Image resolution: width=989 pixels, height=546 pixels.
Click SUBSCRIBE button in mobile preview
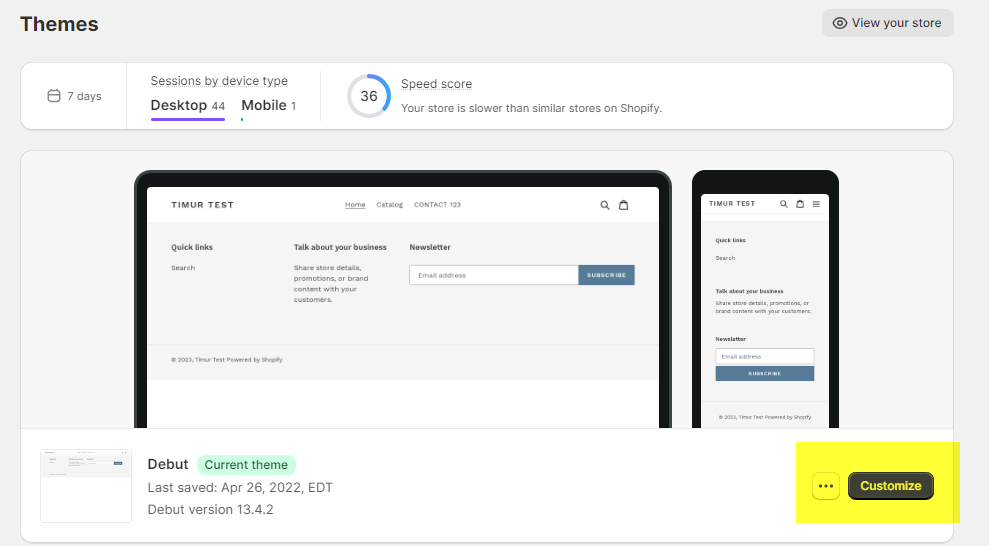pos(764,374)
